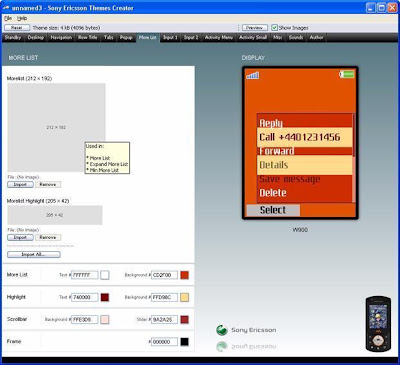
Task: Open the Sounds tab
Action: tap(296, 37)
